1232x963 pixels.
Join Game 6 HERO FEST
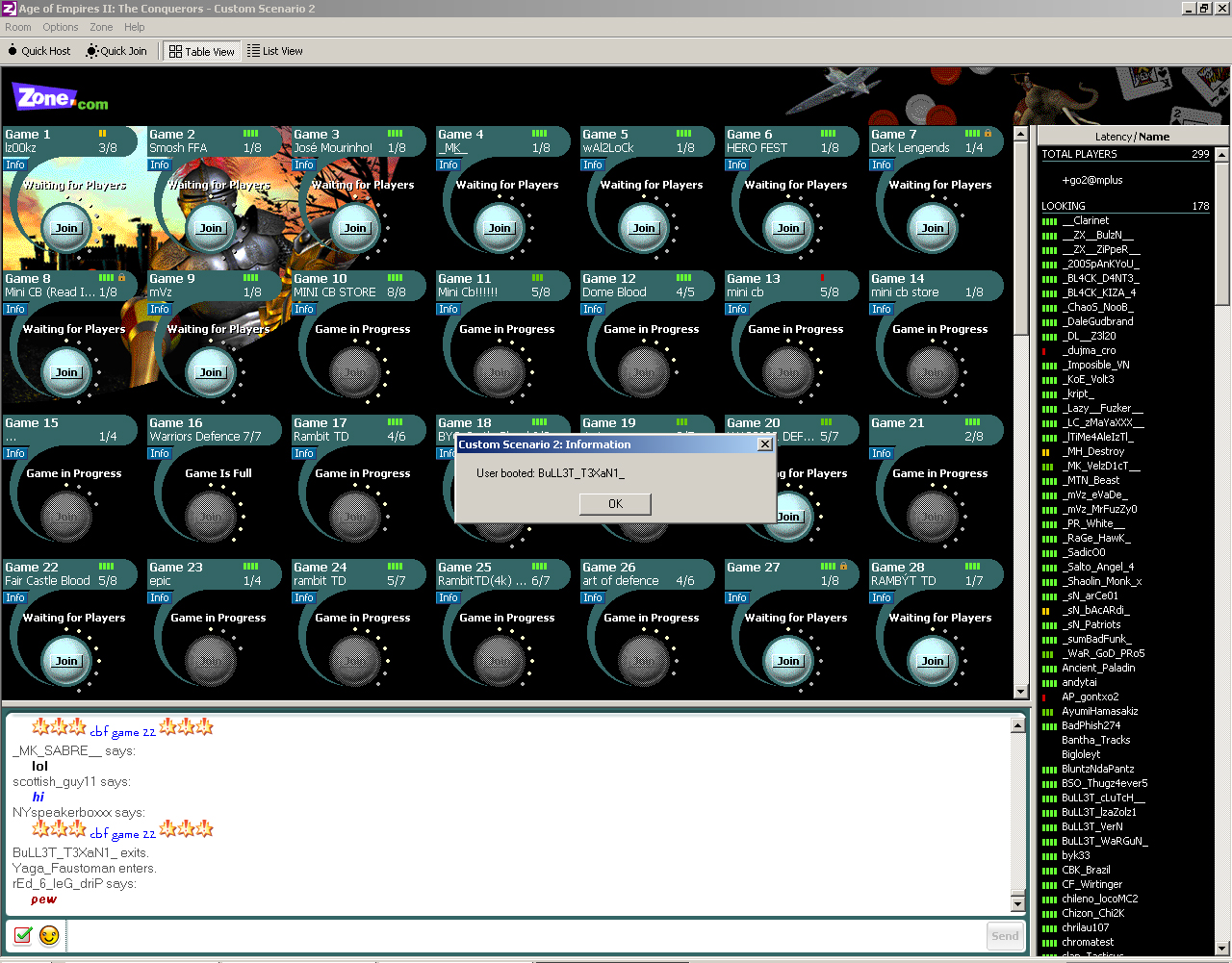pyautogui.click(x=788, y=228)
